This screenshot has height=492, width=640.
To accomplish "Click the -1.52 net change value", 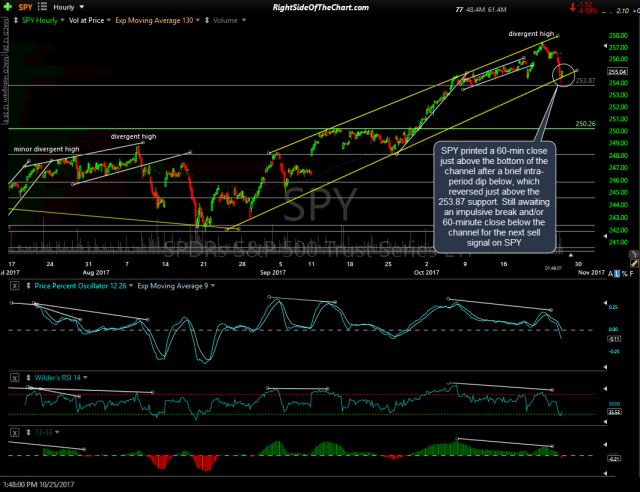I will pyautogui.click(x=585, y=4).
